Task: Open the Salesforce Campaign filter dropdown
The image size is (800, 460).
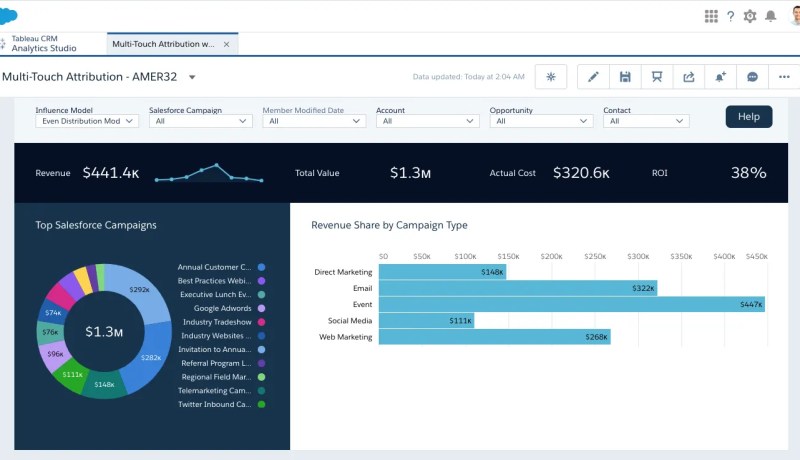Action: (199, 121)
